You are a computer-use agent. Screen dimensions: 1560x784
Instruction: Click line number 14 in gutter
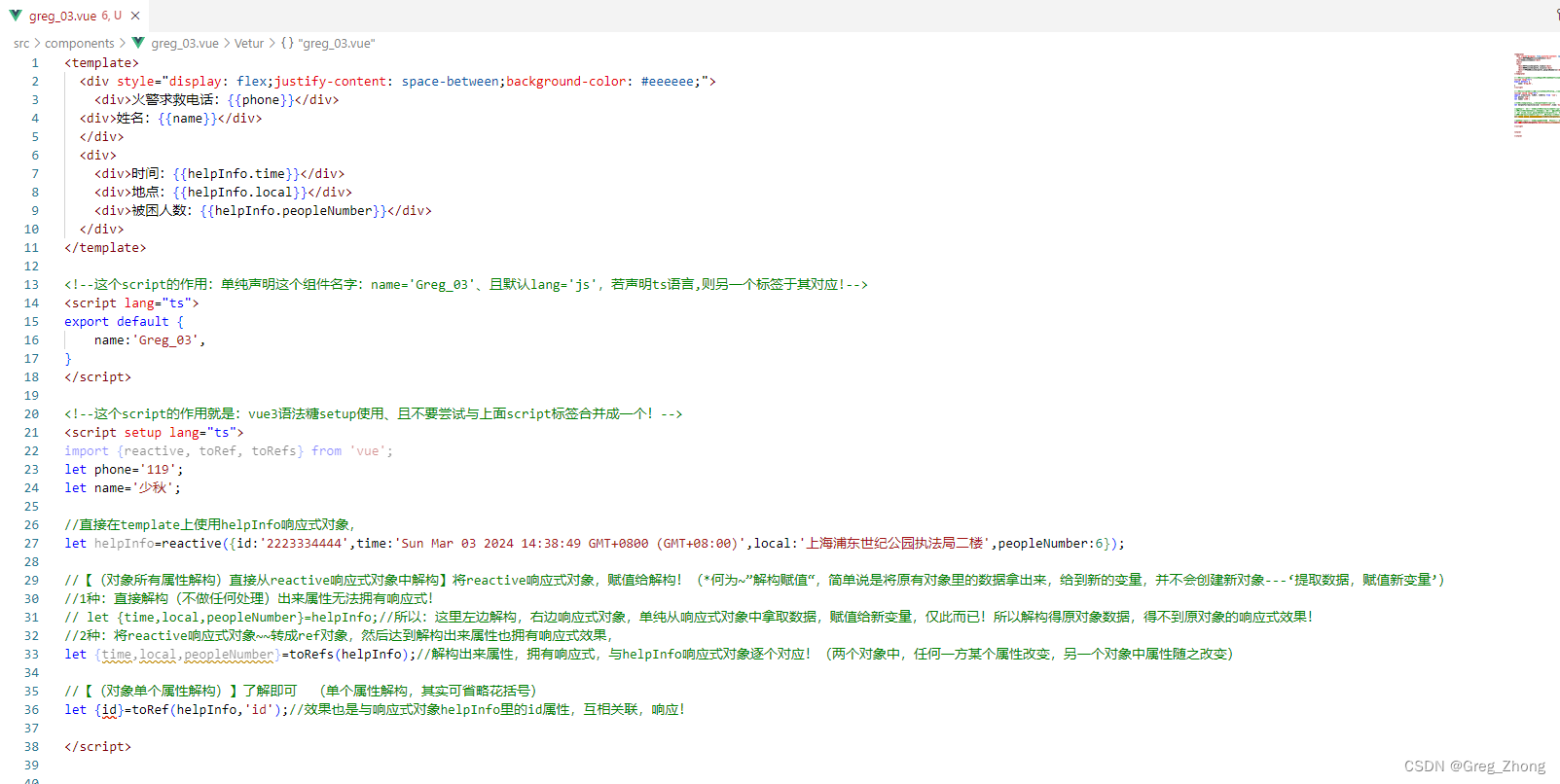[x=31, y=303]
